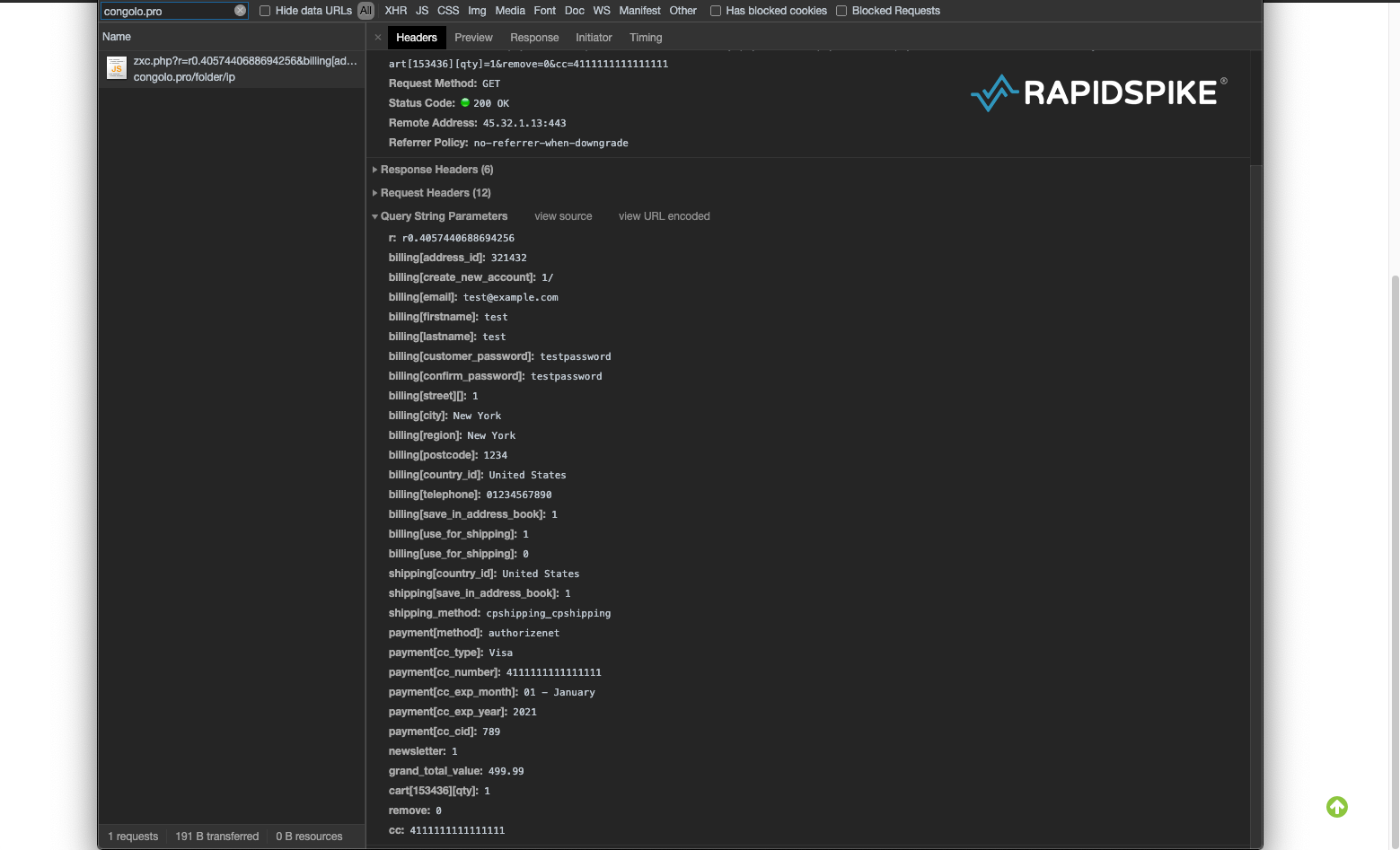The image size is (1400, 850).
Task: Click the 0 B resources status text
Action: pyautogui.click(x=309, y=837)
